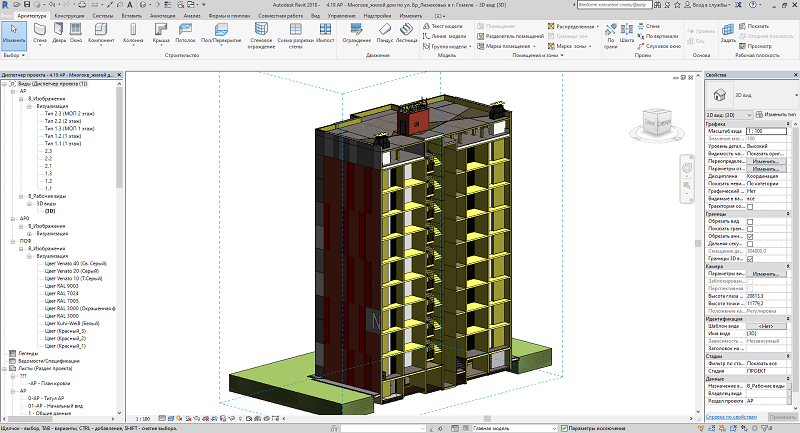Open the 3D вид: {3D} view selector dropdown
This screenshot has width=800, height=433.
(729, 115)
